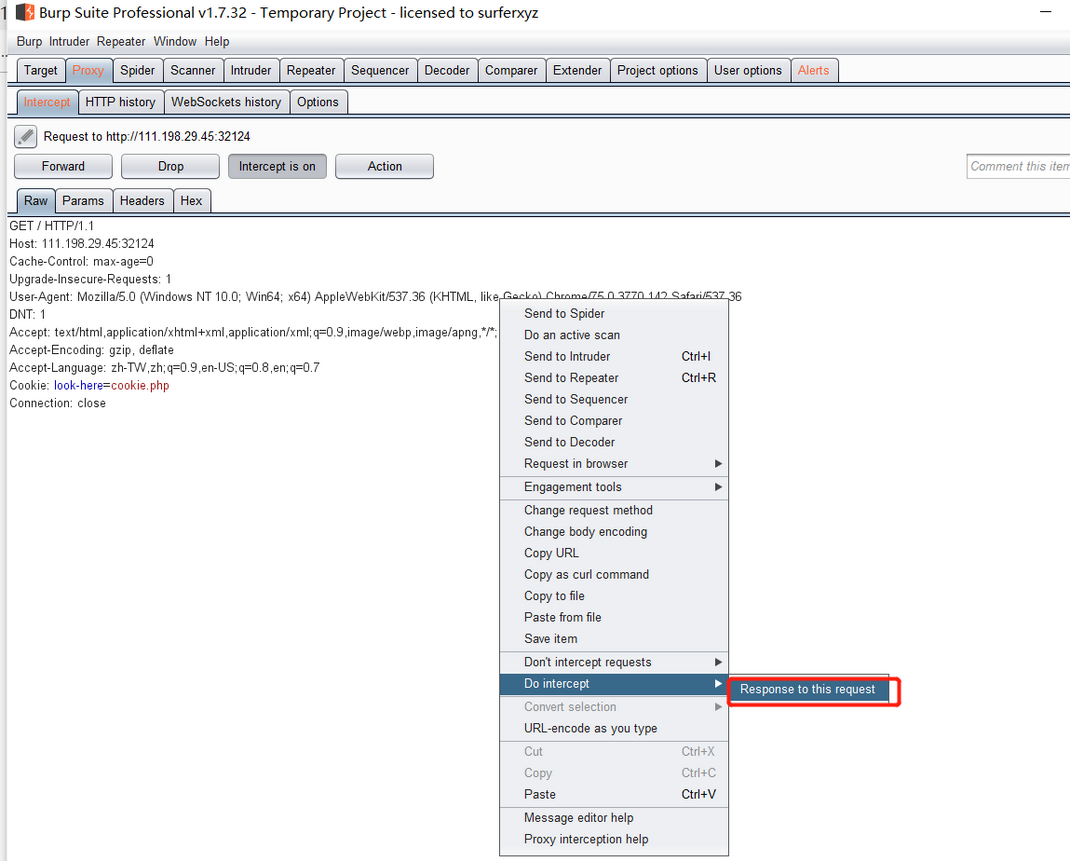Image resolution: width=1070 pixels, height=861 pixels.
Task: Choose Send to Intruder in context menu
Action: [x=613, y=357]
